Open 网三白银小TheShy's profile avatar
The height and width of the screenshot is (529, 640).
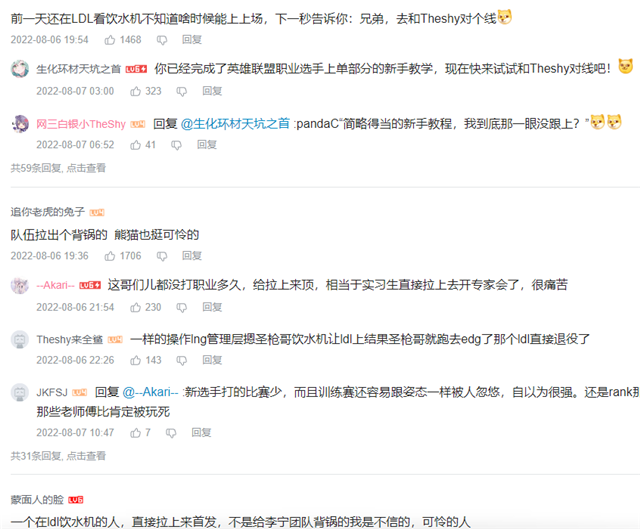[20, 123]
